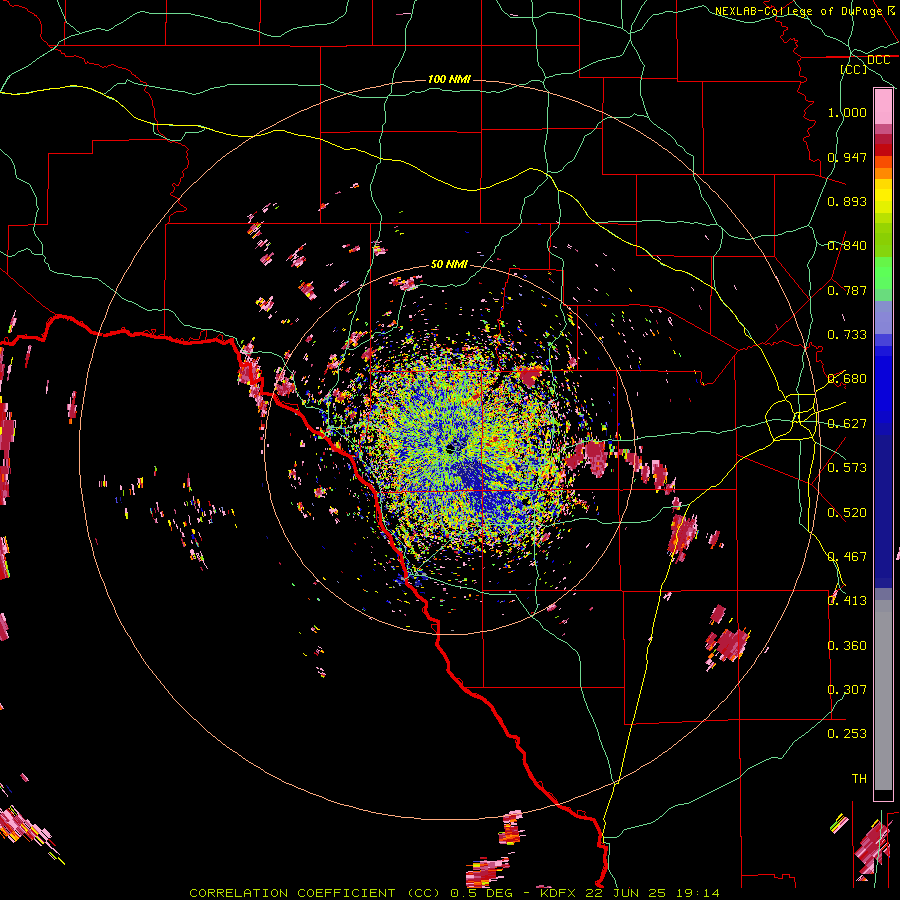The height and width of the screenshot is (900, 900).
Task: Click the 100 NMI range ring label
Action: click(x=449, y=79)
